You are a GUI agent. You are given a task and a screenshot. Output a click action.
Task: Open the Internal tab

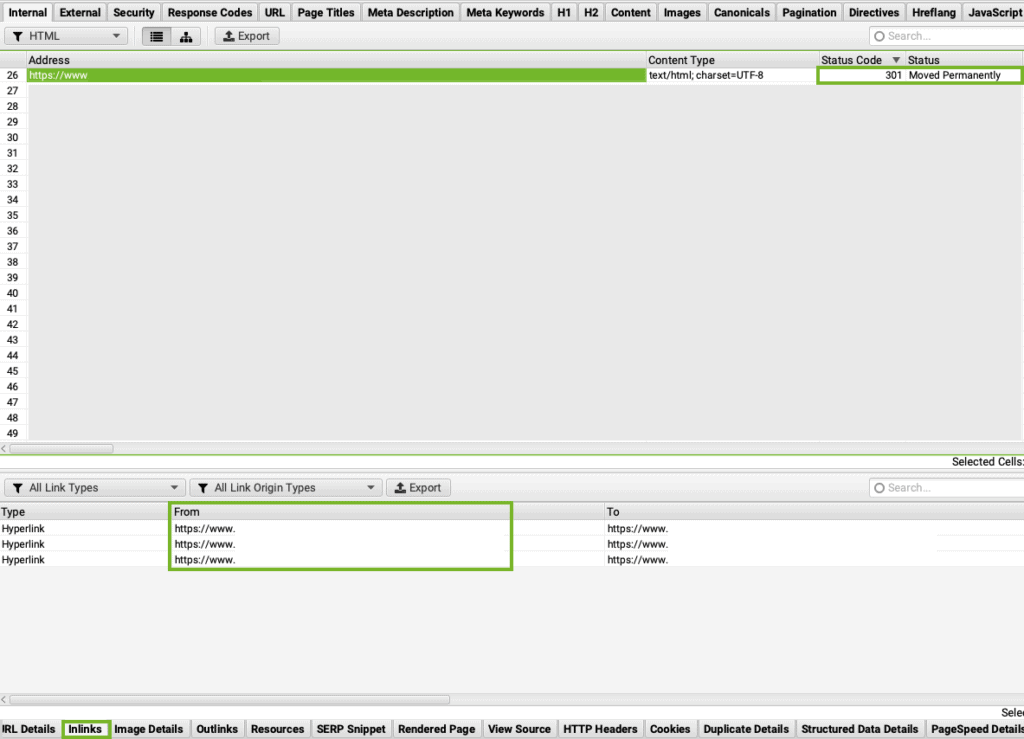pyautogui.click(x=27, y=12)
